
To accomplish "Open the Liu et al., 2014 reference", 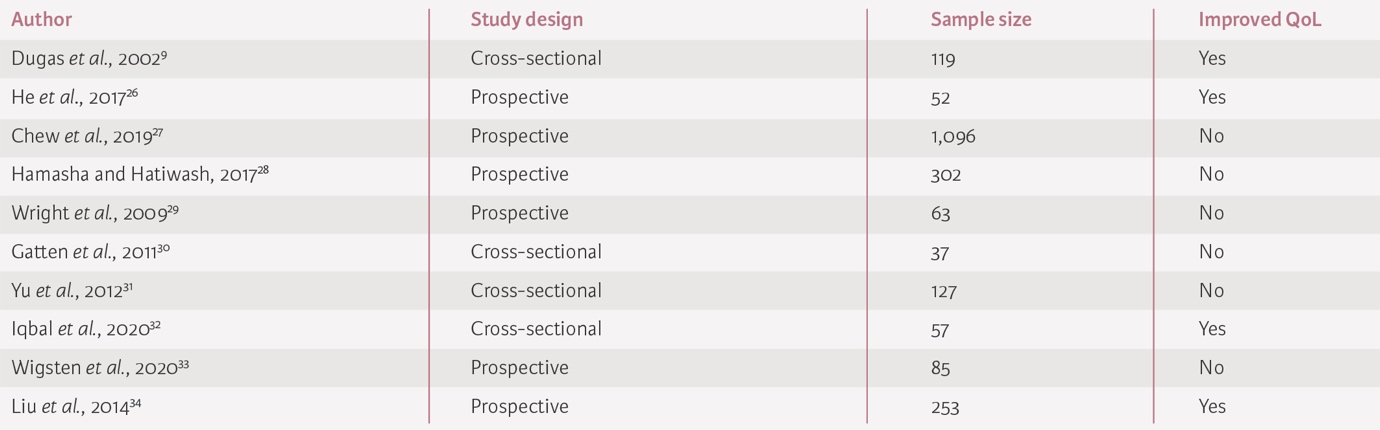I will click(x=76, y=407).
